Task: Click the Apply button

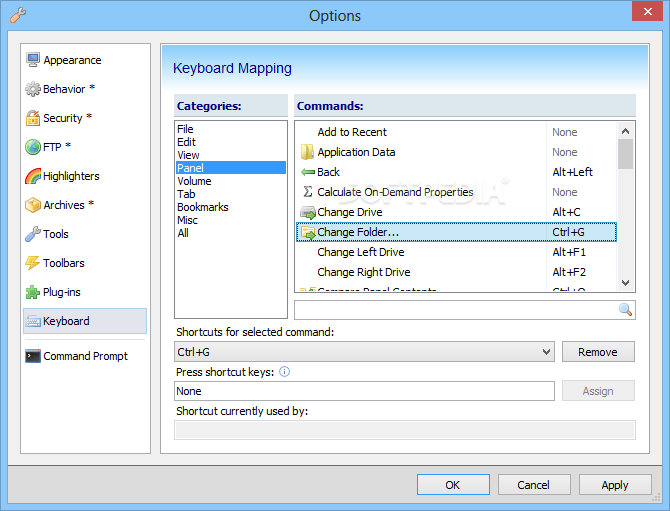Action: (x=615, y=485)
